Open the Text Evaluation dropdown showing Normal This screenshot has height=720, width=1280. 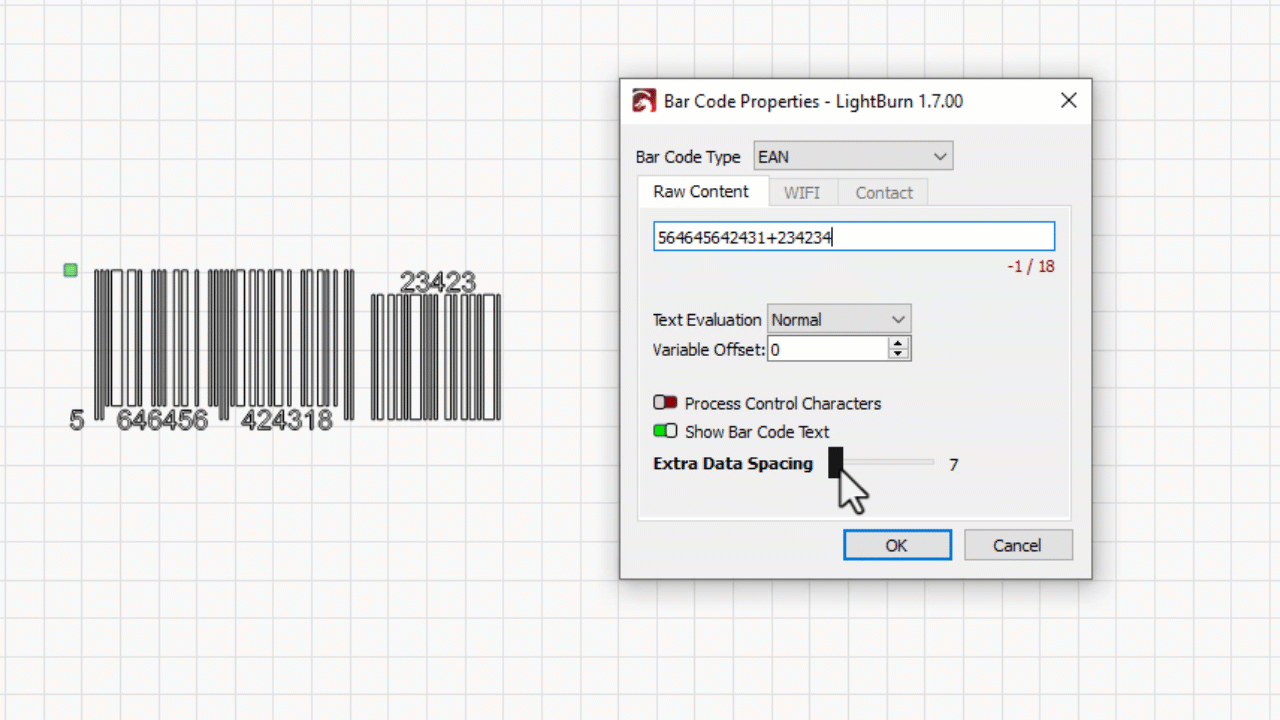[x=838, y=319]
